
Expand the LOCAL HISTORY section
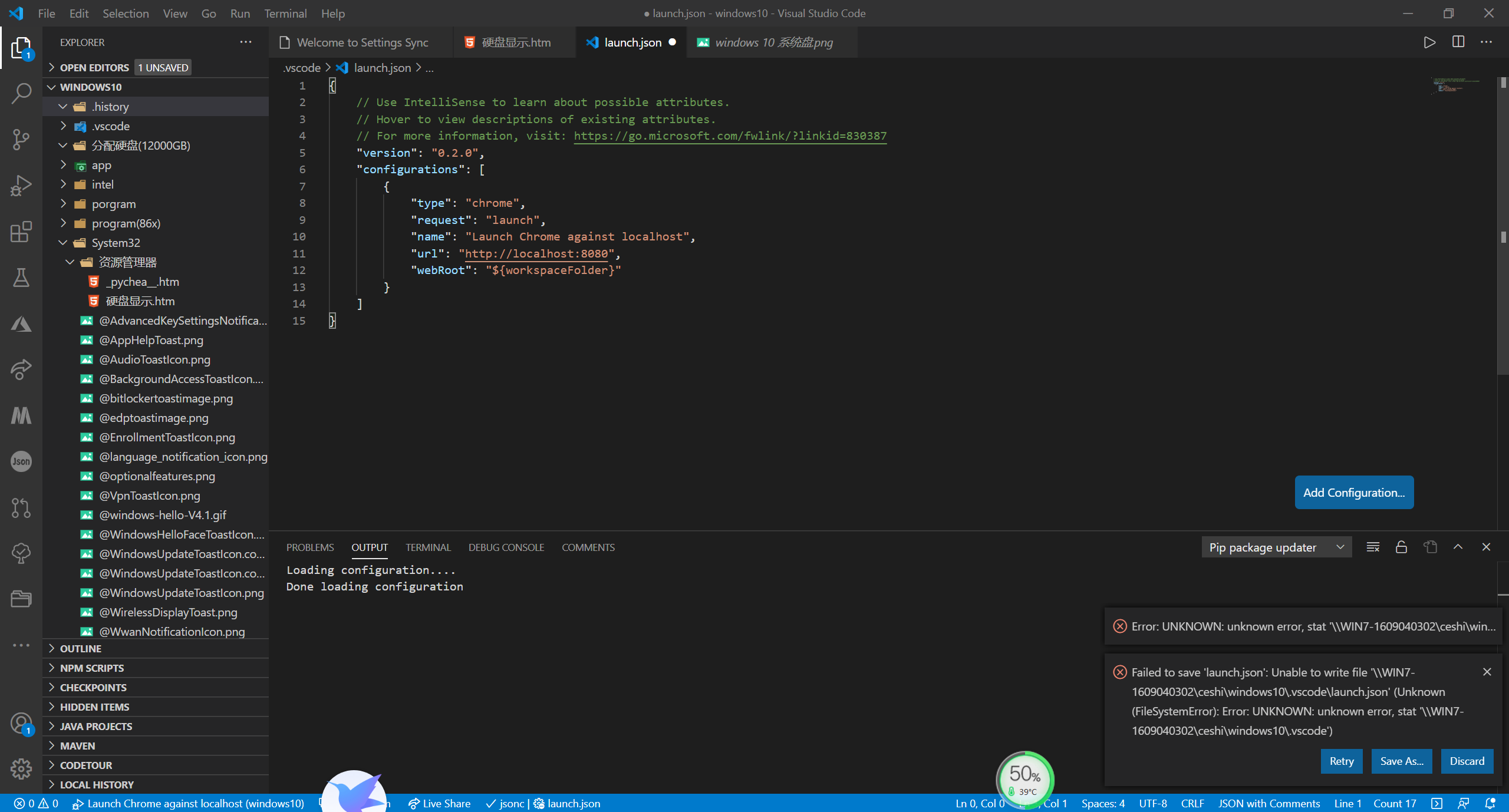156,785
